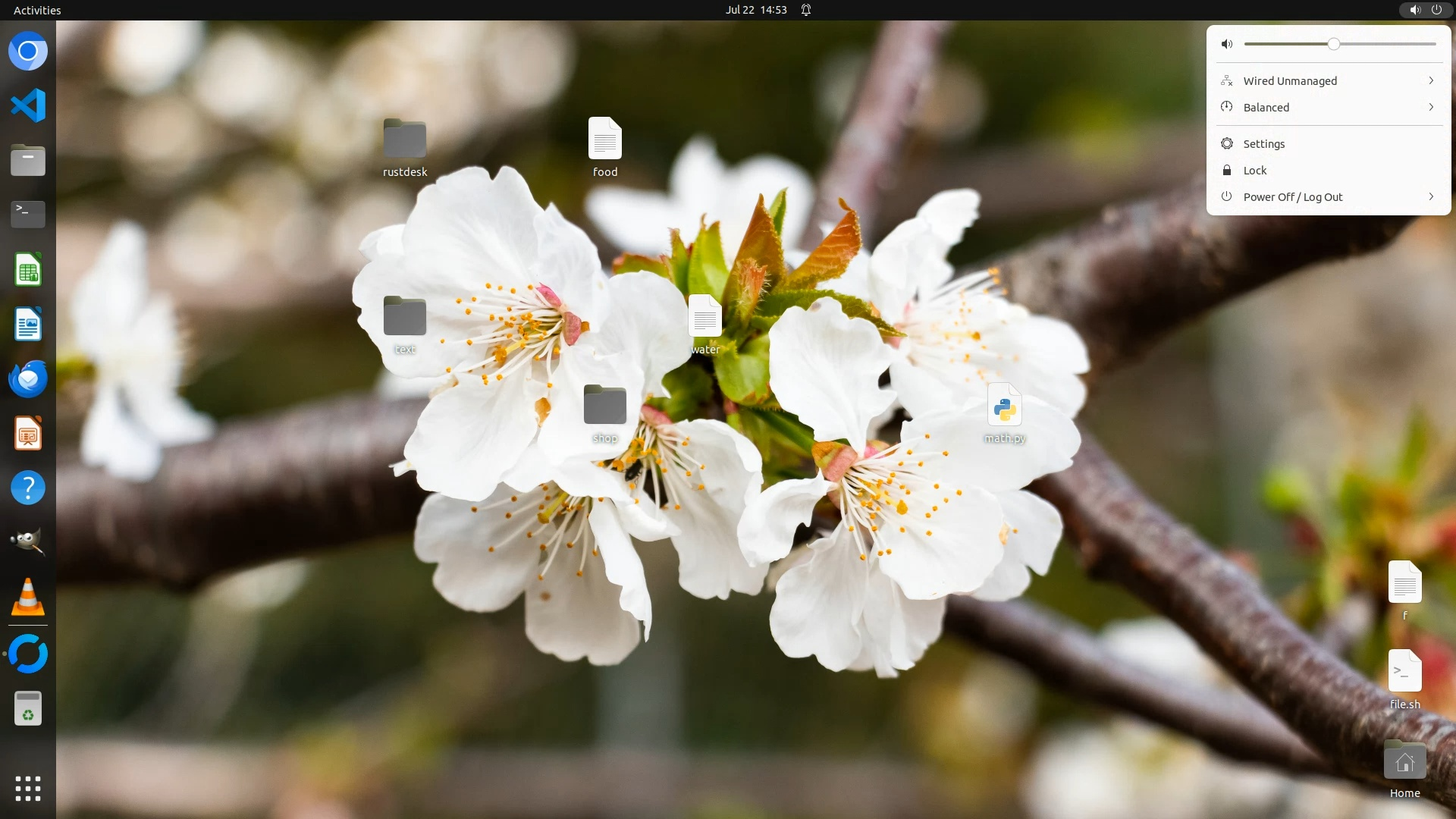The width and height of the screenshot is (1456, 819).
Task: Start Thunderbird mail from the dock
Action: pyautogui.click(x=28, y=378)
